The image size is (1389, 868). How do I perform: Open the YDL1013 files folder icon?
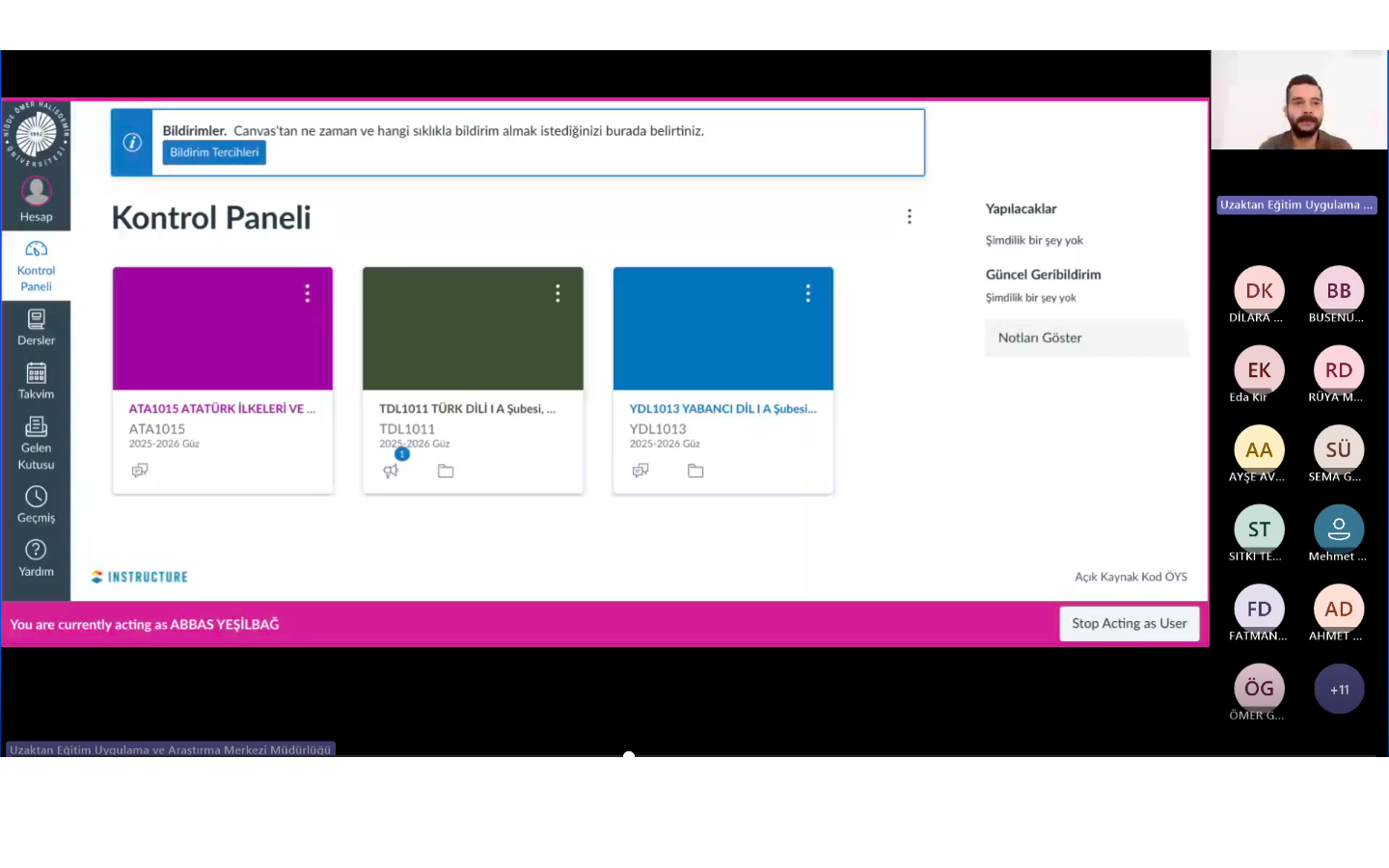(x=695, y=471)
